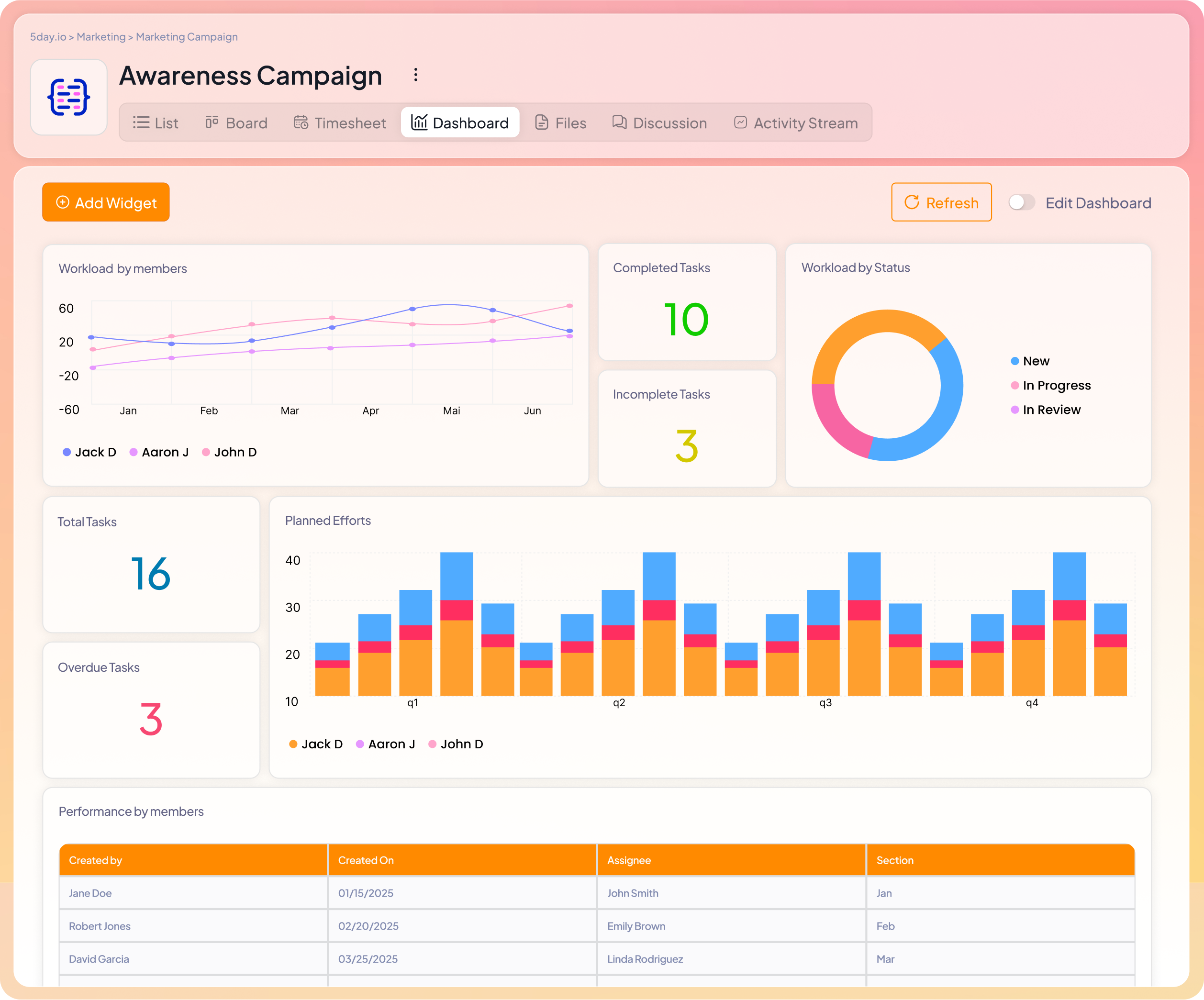Image resolution: width=1204 pixels, height=1000 pixels.
Task: Switch to the Board tab
Action: point(235,122)
